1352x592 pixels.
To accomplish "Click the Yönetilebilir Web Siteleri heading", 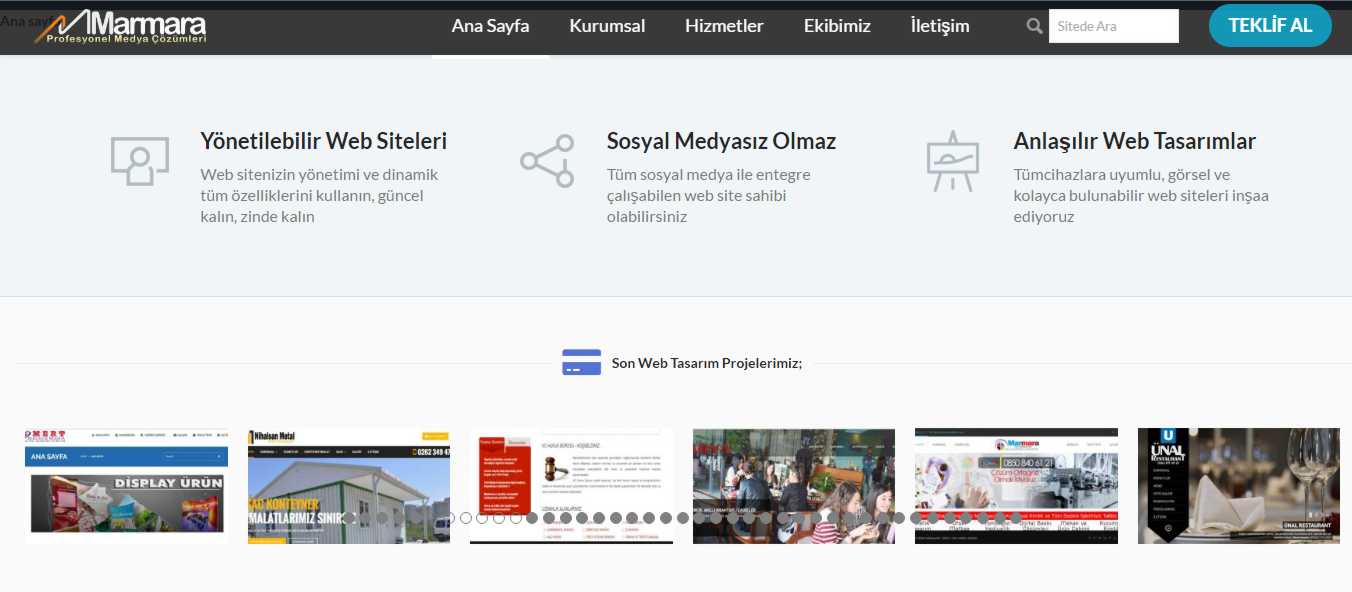I will (323, 141).
